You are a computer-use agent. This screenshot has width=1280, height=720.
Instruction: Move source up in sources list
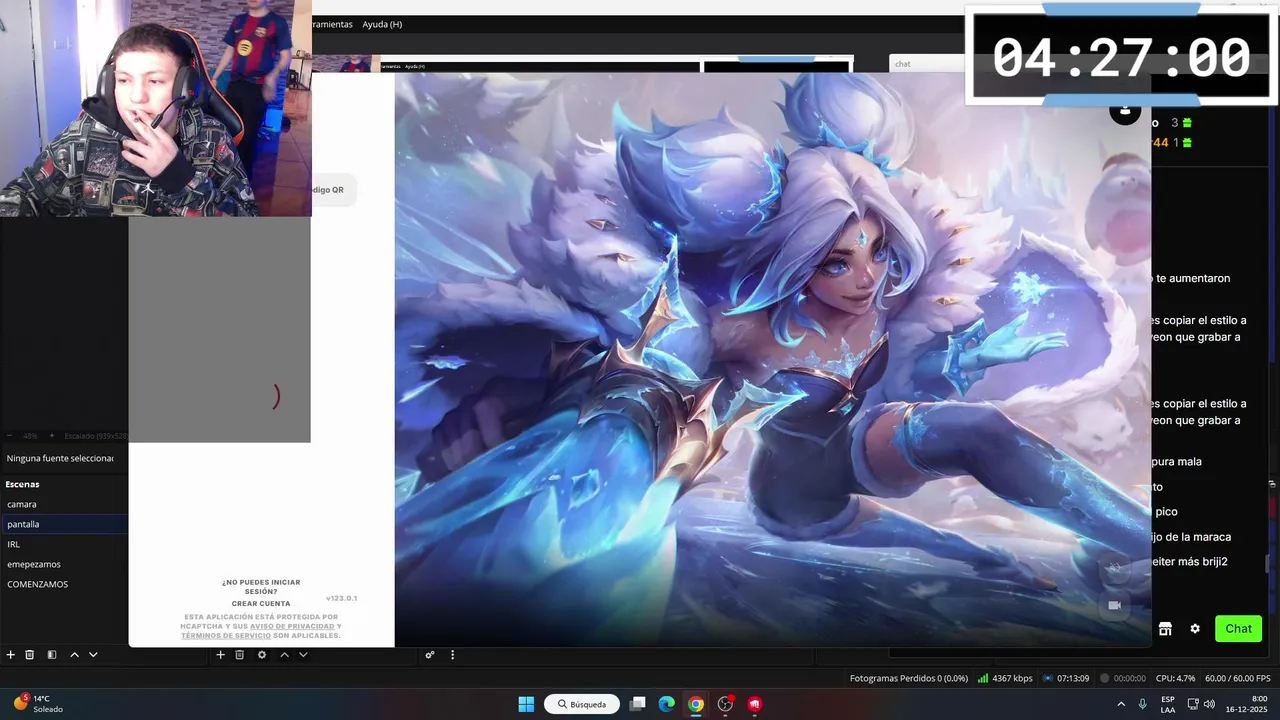(x=284, y=654)
